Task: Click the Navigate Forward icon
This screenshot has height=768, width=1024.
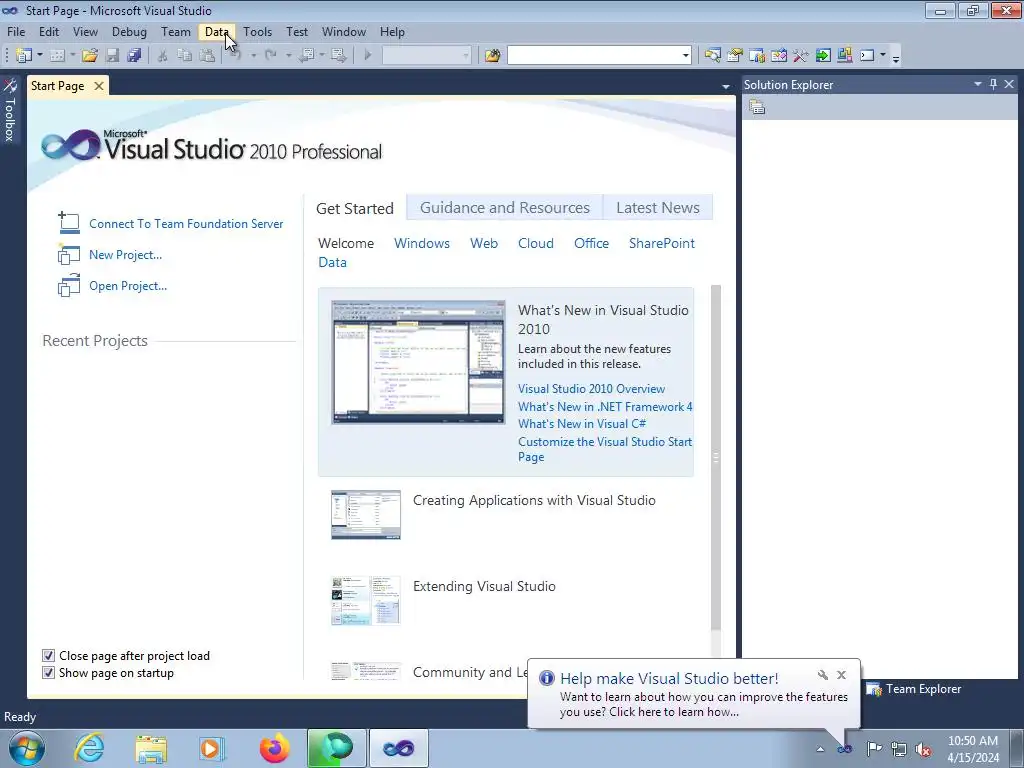Action: coord(338,56)
